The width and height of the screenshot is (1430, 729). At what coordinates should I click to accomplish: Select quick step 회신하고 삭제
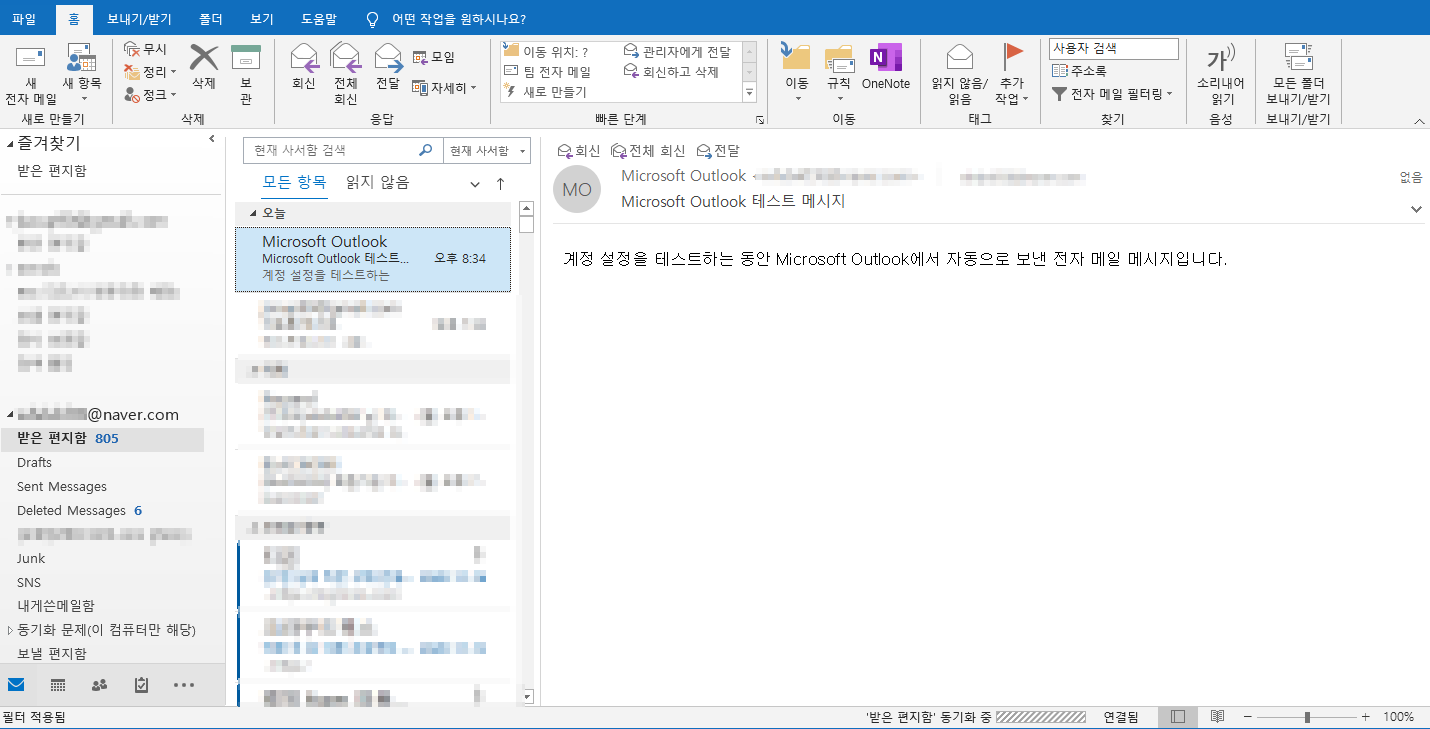tap(671, 72)
